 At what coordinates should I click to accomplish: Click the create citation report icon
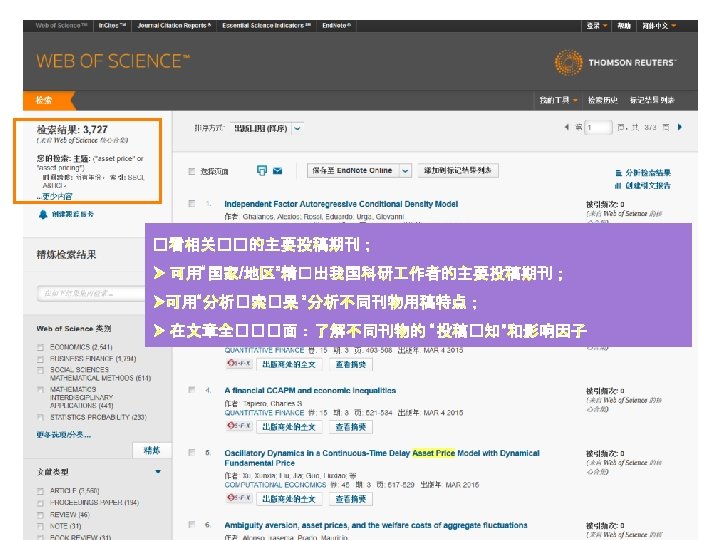coord(619,186)
